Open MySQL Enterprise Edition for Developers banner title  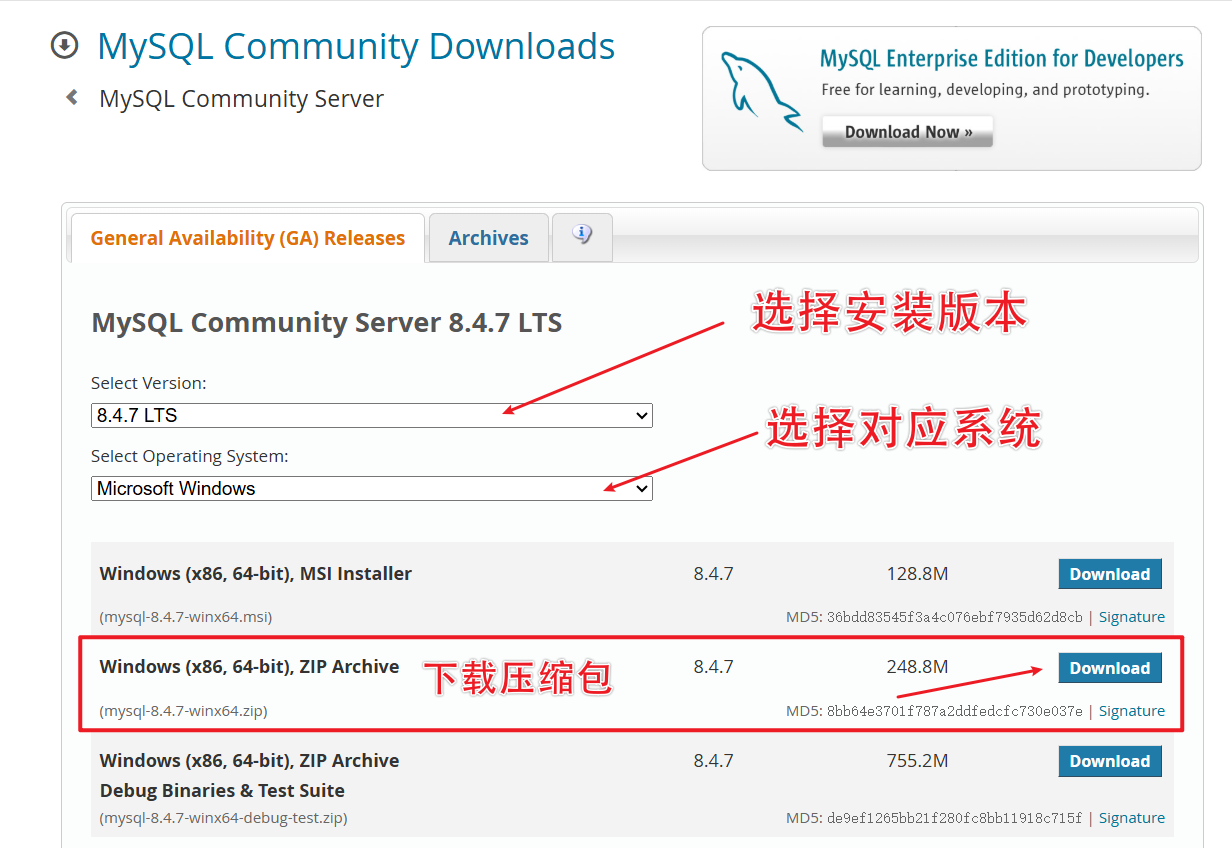(x=1001, y=59)
